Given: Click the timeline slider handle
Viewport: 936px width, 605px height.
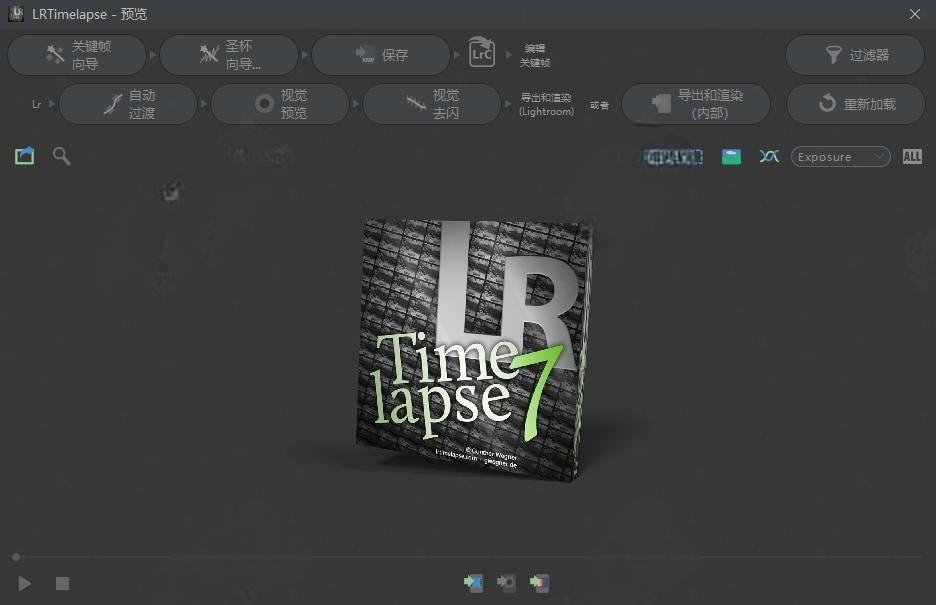Looking at the screenshot, I should (16, 557).
